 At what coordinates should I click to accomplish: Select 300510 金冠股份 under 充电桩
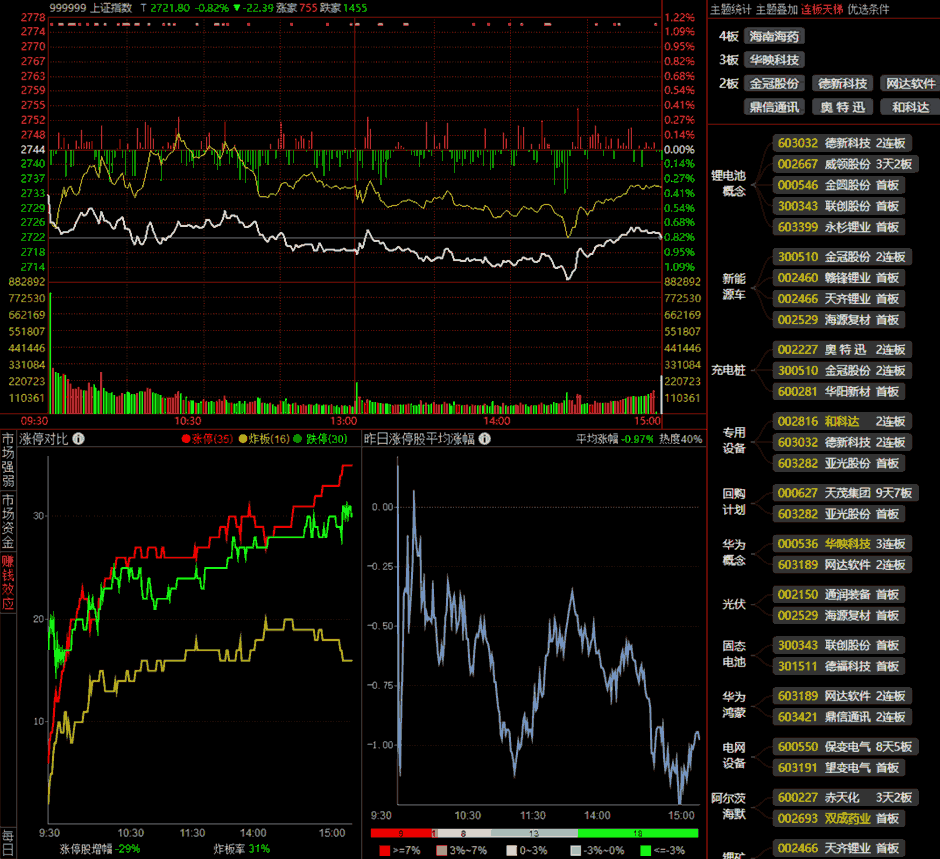click(842, 370)
